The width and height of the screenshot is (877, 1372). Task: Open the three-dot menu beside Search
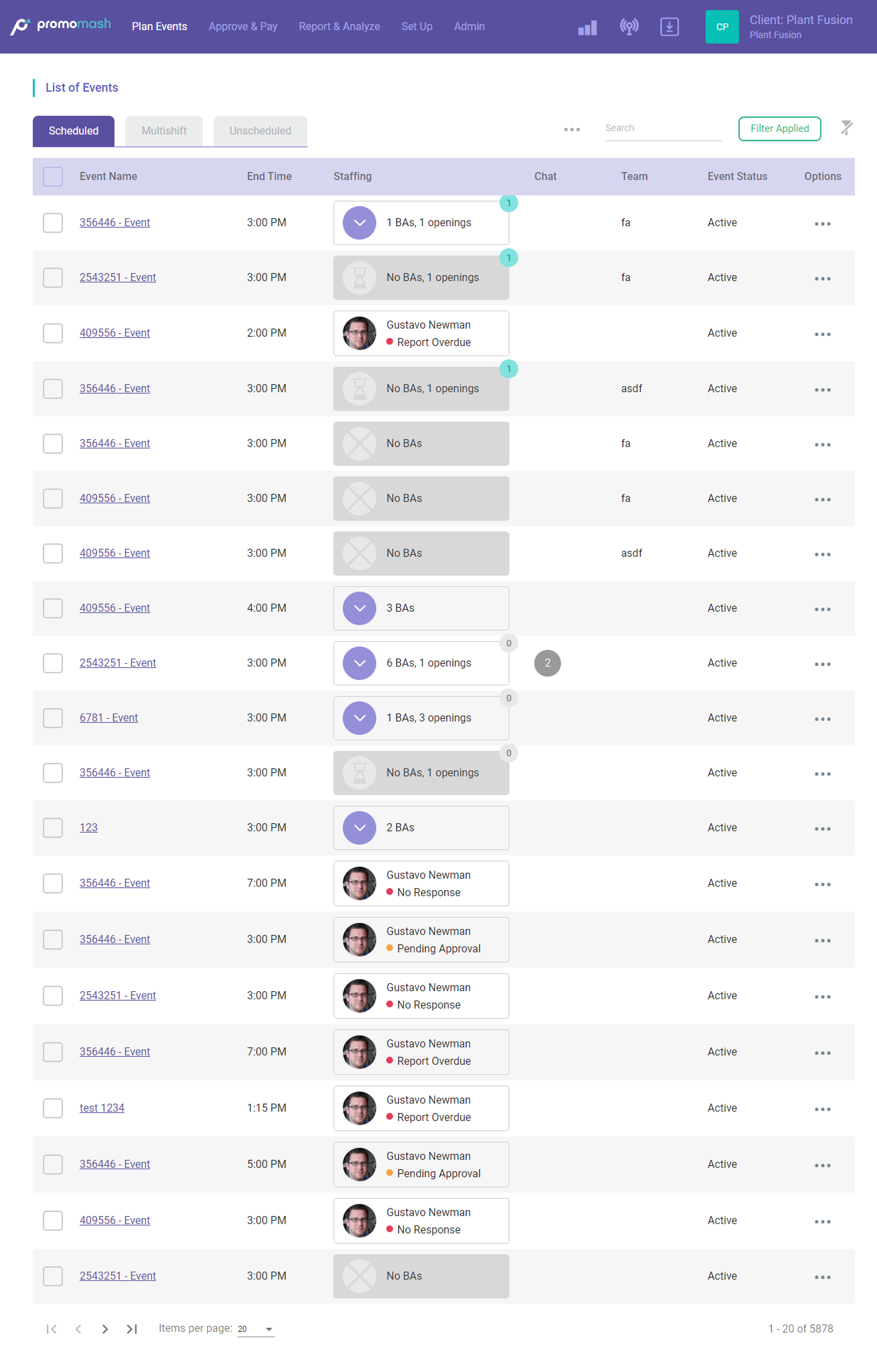(x=572, y=129)
